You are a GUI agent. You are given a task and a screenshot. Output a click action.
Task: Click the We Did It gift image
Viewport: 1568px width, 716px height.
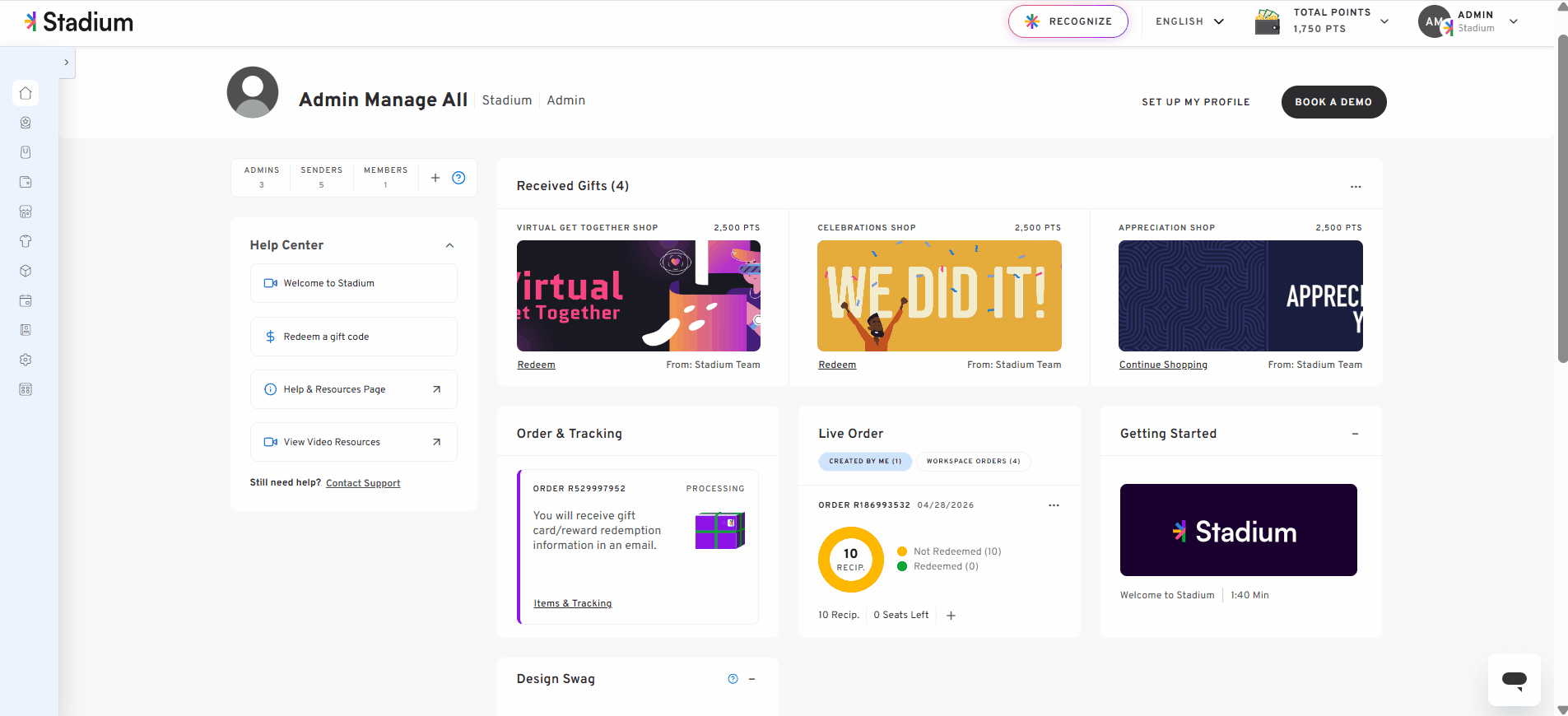pos(939,296)
